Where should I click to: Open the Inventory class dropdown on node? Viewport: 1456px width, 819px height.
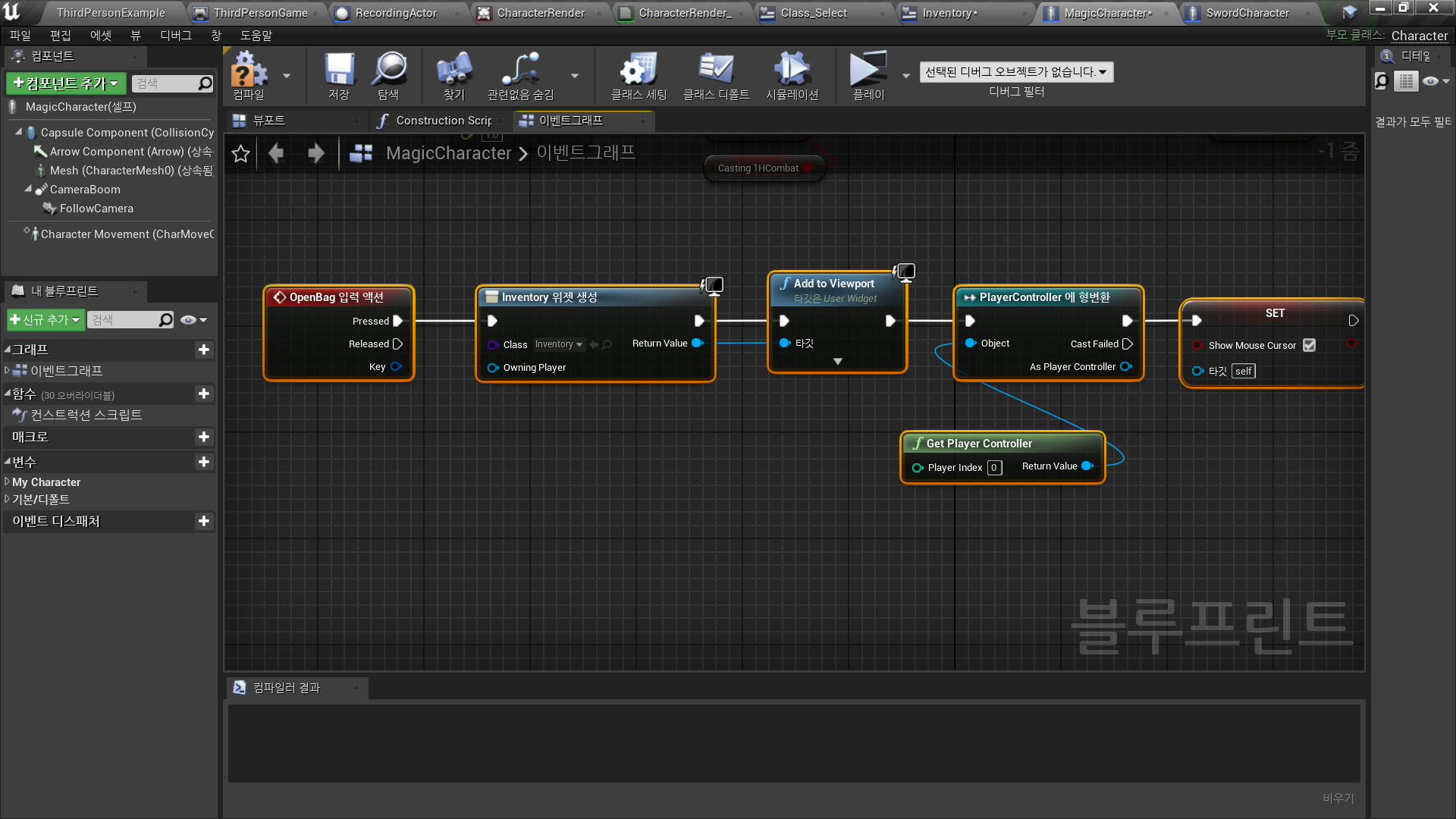click(559, 344)
